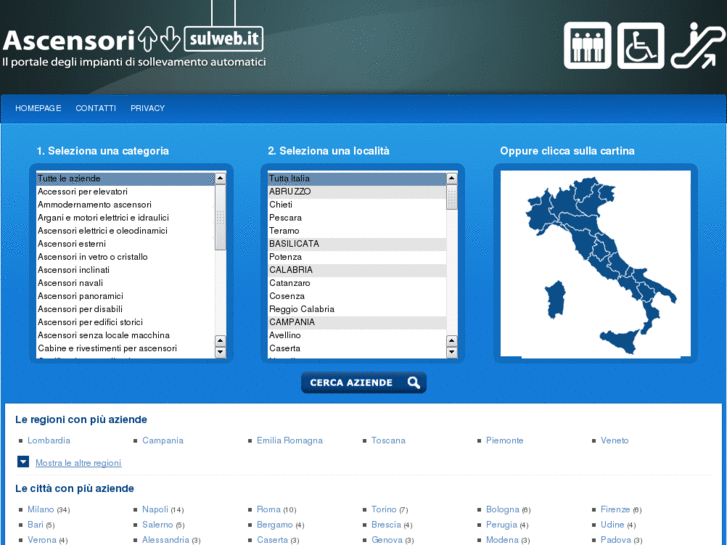Click Sardinia island on the Italy map

555,300
